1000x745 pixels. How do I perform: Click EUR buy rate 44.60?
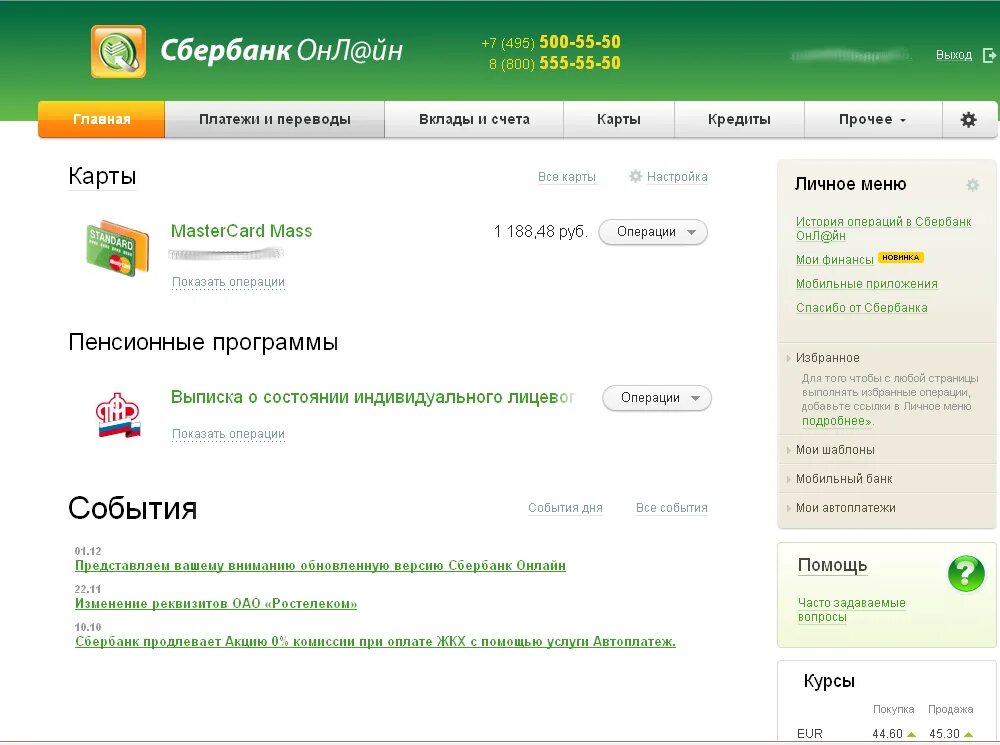(x=887, y=734)
